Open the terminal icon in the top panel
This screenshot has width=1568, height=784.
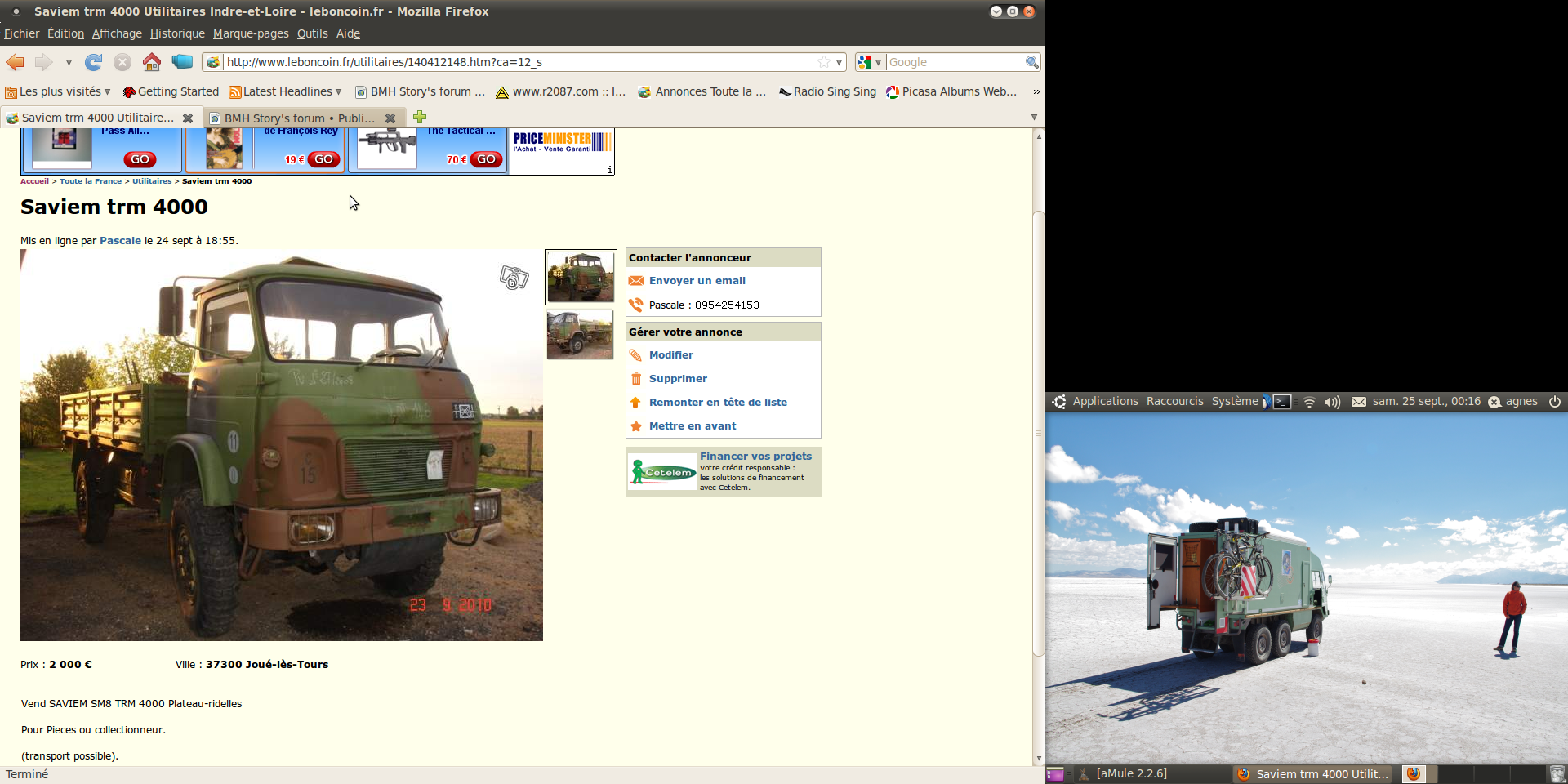[x=1282, y=402]
